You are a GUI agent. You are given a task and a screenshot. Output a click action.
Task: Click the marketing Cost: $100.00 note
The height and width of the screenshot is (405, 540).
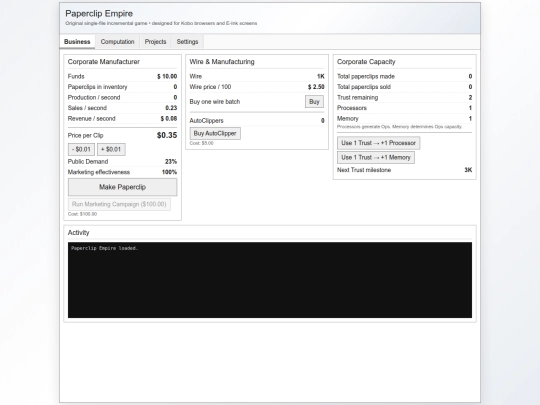(x=82, y=214)
